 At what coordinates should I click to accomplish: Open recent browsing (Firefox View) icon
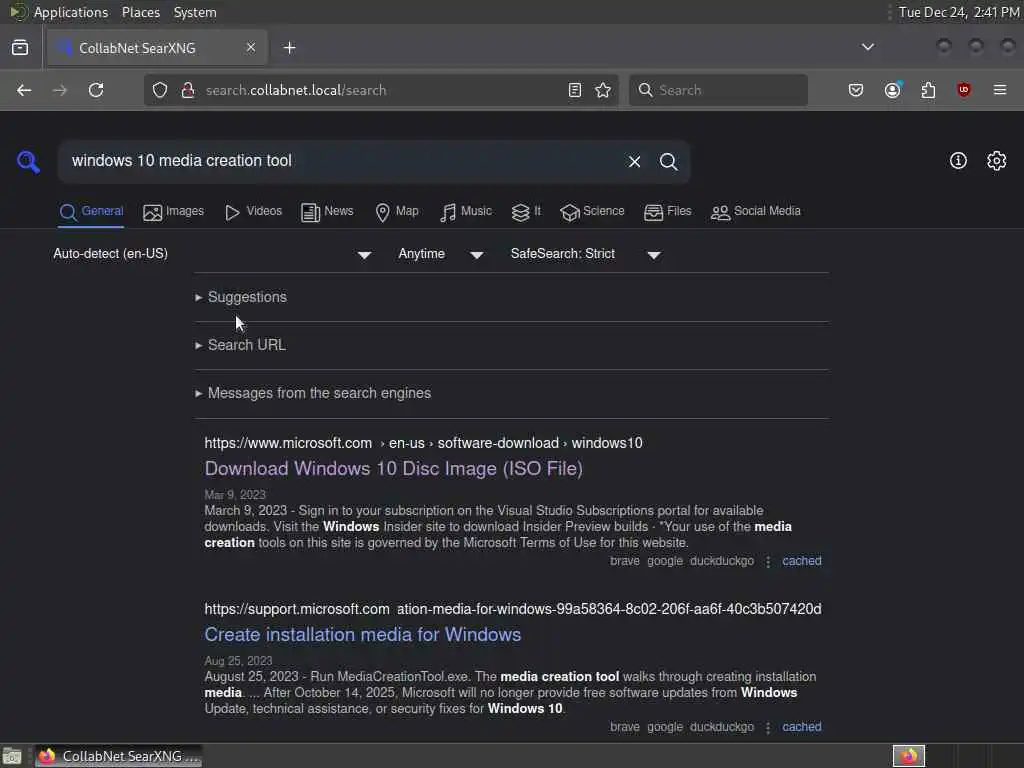pyautogui.click(x=20, y=48)
